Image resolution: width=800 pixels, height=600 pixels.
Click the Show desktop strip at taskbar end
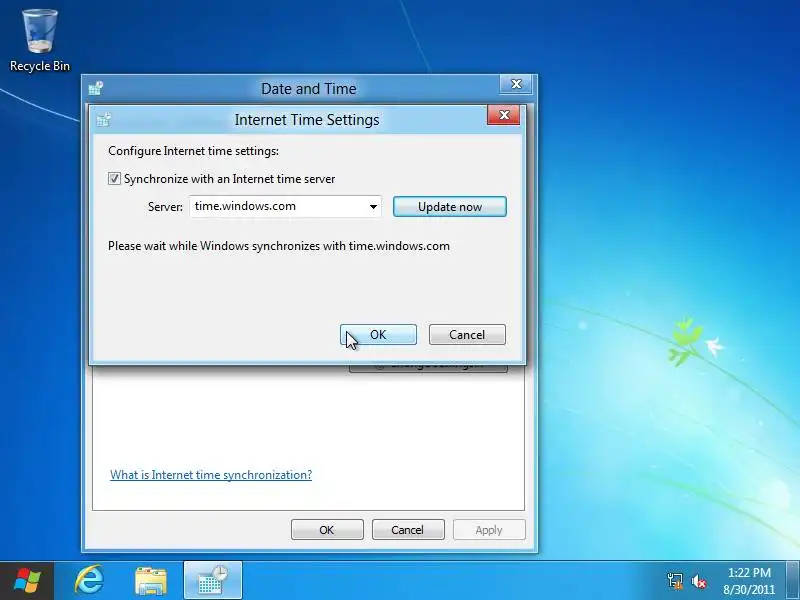pyautogui.click(x=793, y=581)
